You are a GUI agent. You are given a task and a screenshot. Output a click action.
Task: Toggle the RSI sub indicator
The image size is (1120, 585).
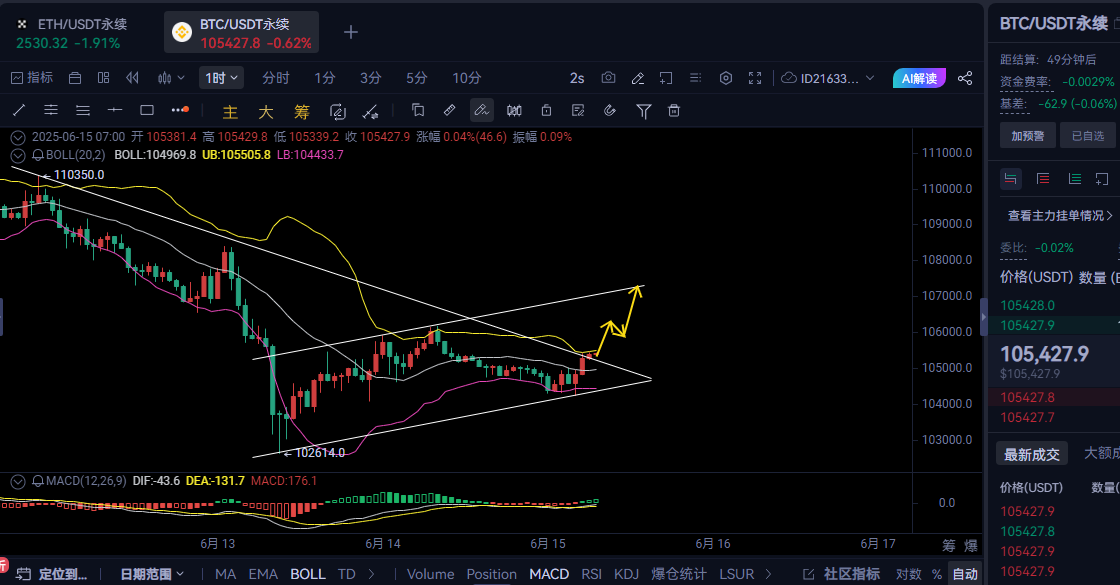[591, 574]
